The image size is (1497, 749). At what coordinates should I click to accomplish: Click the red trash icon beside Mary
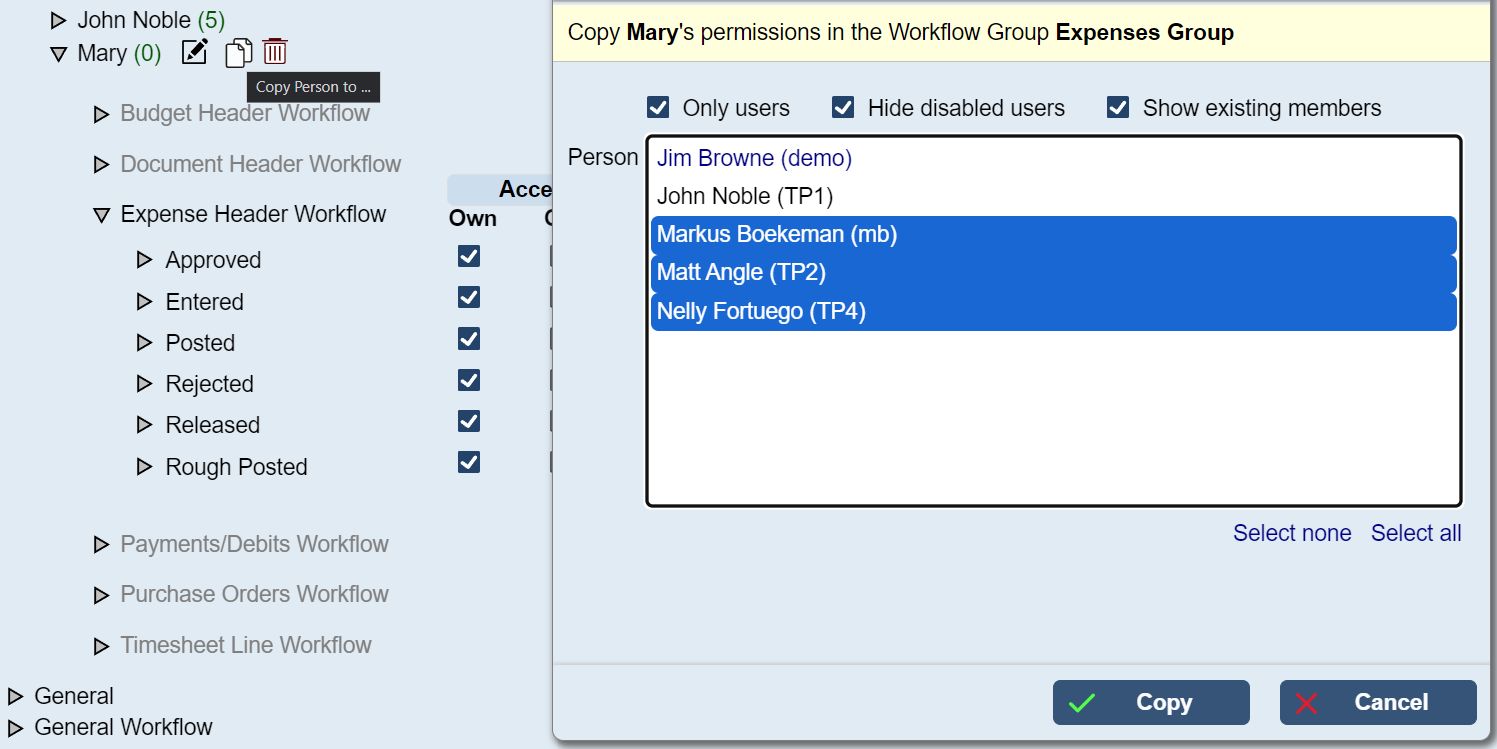coord(275,51)
